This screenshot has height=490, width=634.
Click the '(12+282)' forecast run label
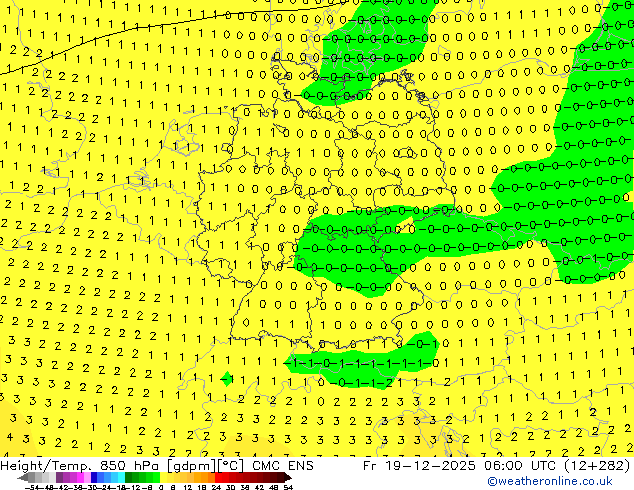pos(599,466)
